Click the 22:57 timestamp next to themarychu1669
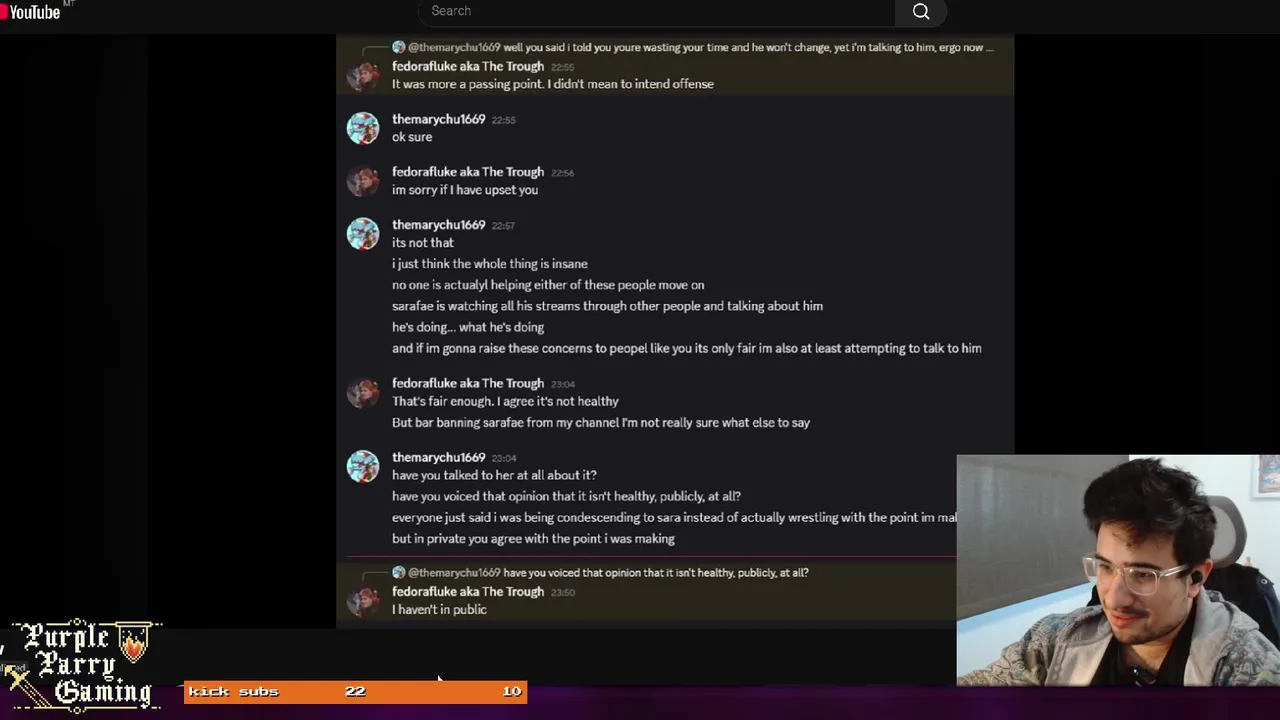1280x720 pixels. tap(503, 226)
